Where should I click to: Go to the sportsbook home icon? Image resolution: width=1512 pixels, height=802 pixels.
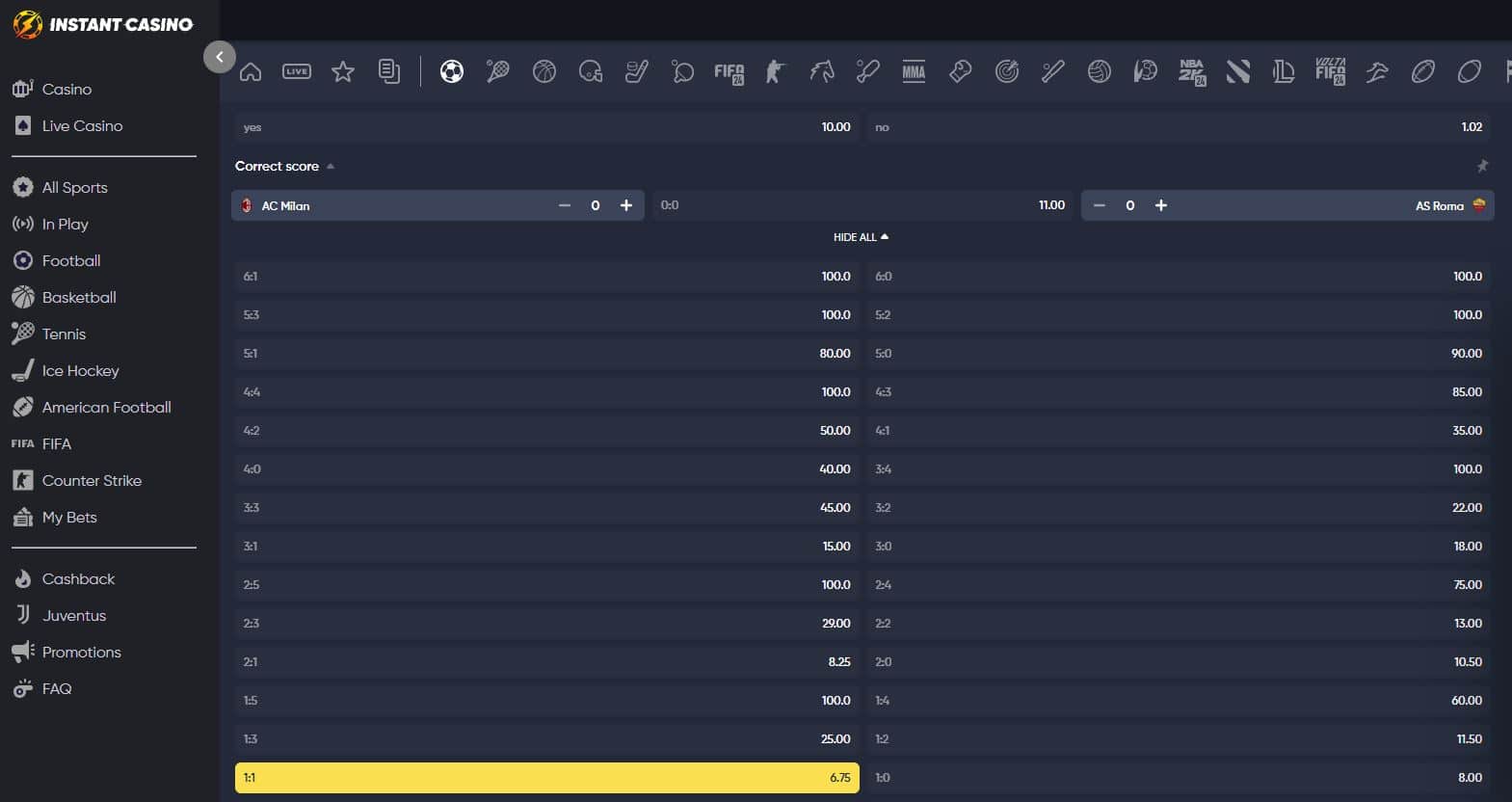pos(251,71)
